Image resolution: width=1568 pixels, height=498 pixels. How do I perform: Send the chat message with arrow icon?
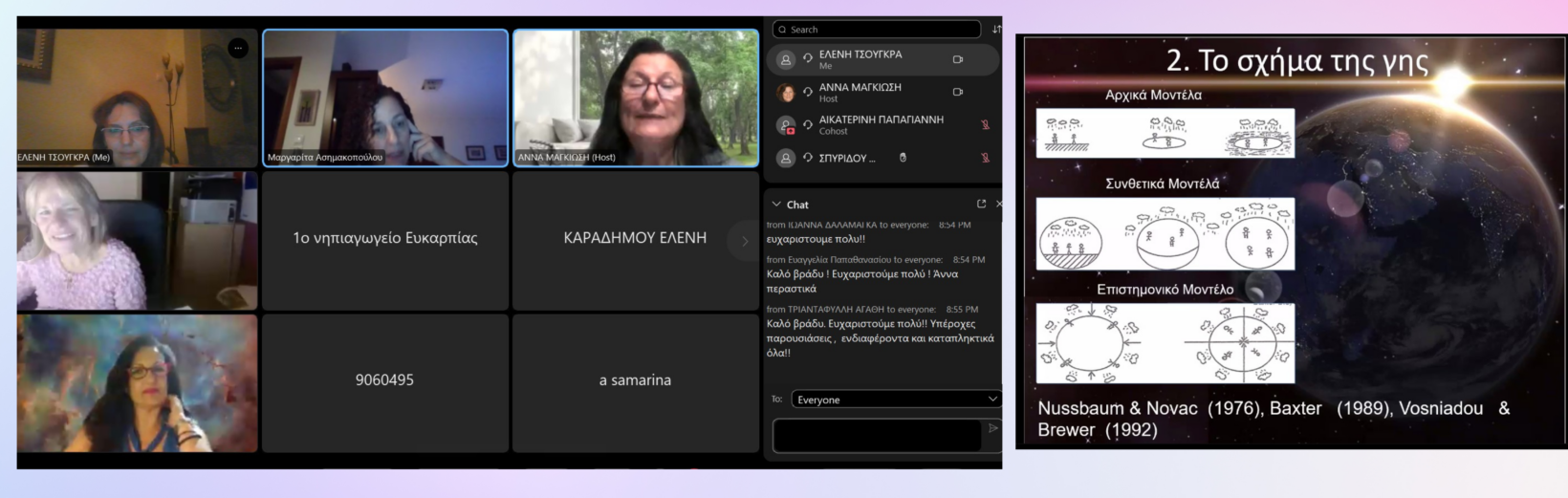click(992, 428)
